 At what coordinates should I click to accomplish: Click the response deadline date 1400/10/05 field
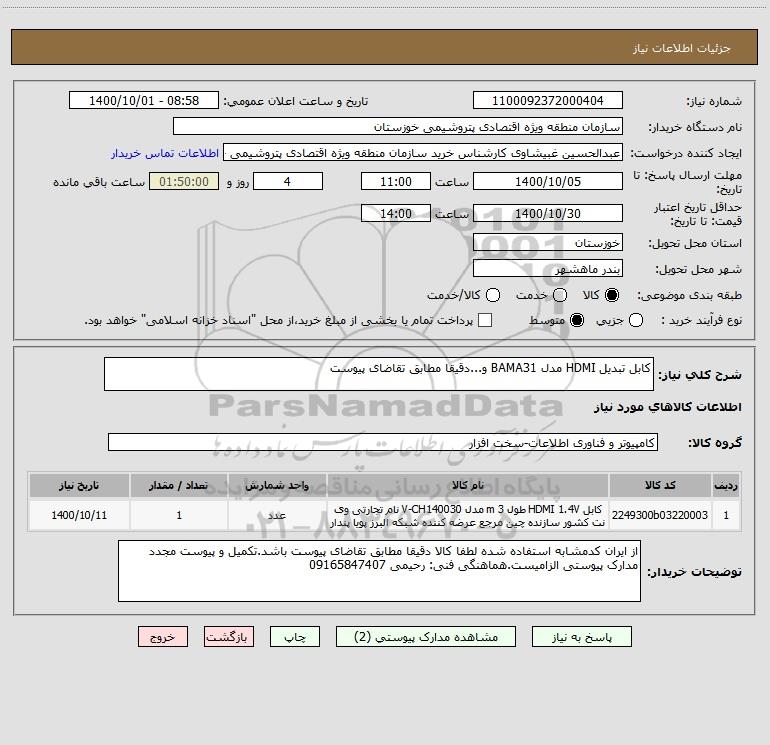click(x=548, y=182)
